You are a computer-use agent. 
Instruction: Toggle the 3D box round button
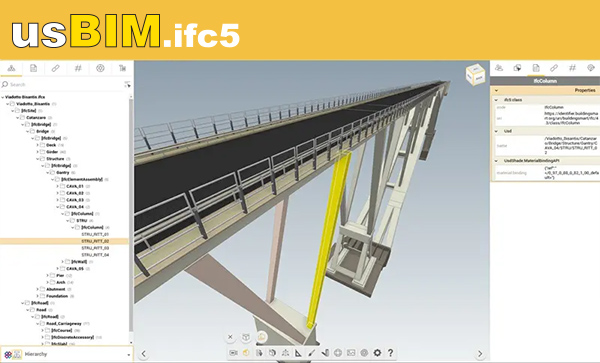tap(246, 337)
